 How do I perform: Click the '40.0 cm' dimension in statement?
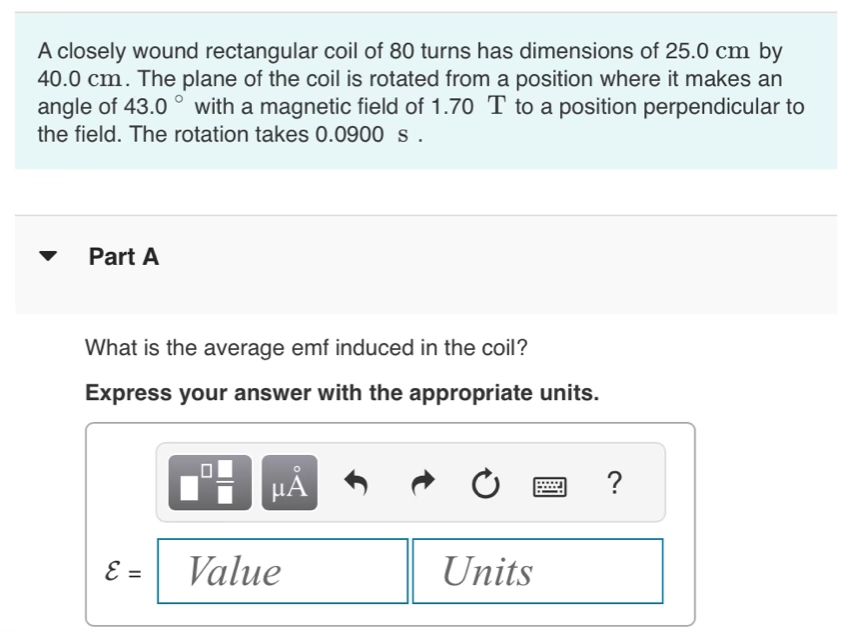click(x=80, y=79)
